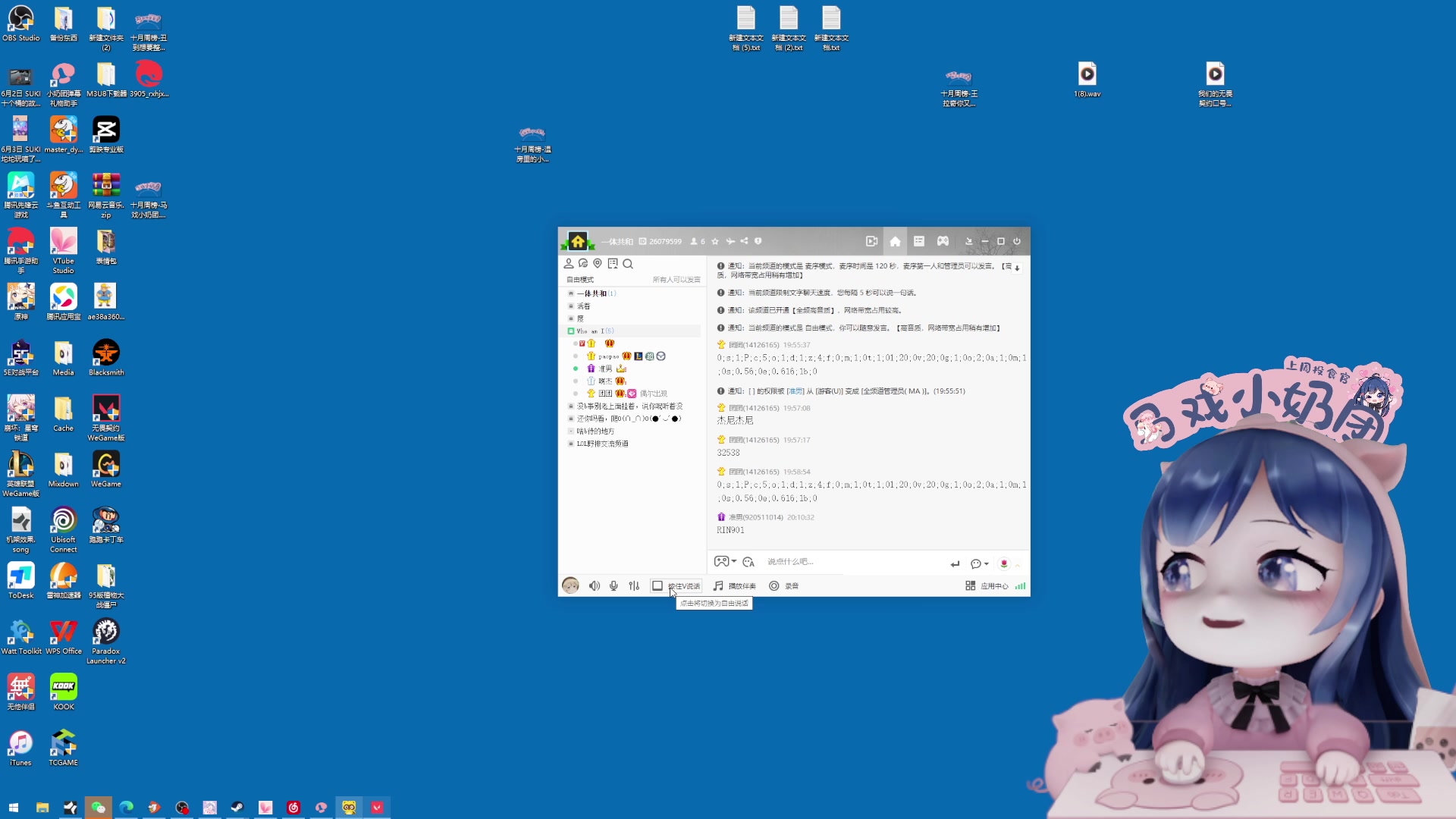Screen dimensions: 1456x819
Task: Open the video tab icon in header
Action: click(871, 241)
